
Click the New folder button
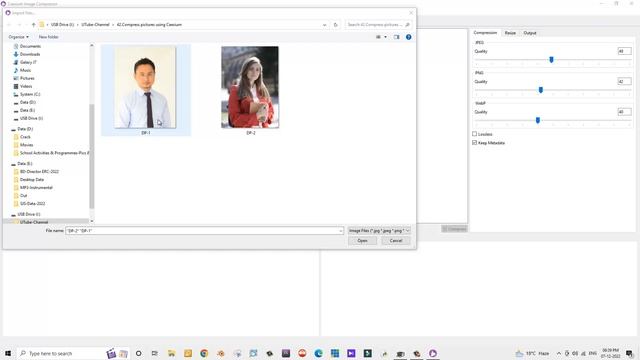pos(48,37)
